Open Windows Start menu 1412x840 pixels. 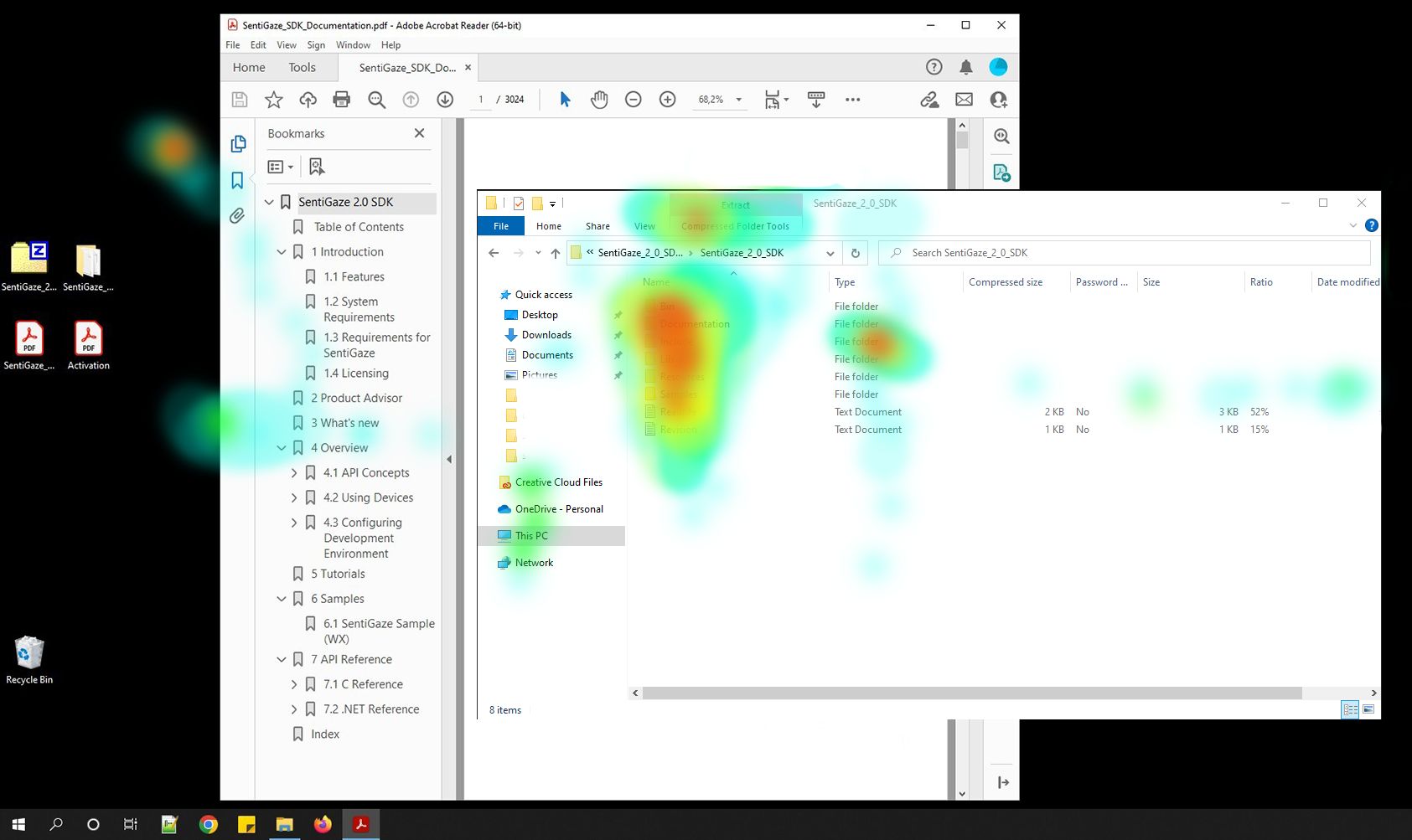pyautogui.click(x=18, y=825)
